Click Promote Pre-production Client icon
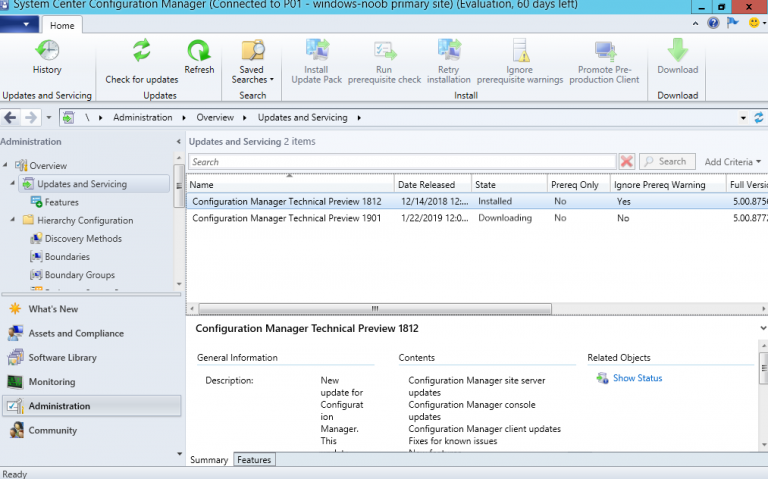 pos(604,61)
